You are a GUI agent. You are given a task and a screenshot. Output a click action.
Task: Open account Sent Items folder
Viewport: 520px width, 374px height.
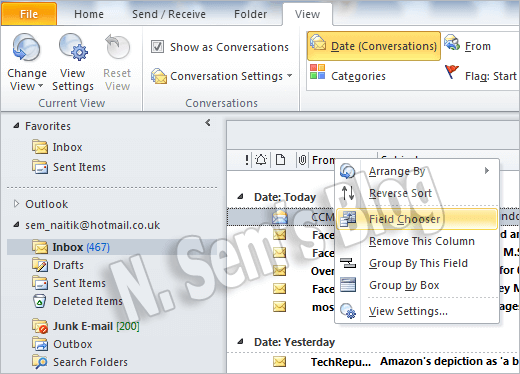click(69, 283)
